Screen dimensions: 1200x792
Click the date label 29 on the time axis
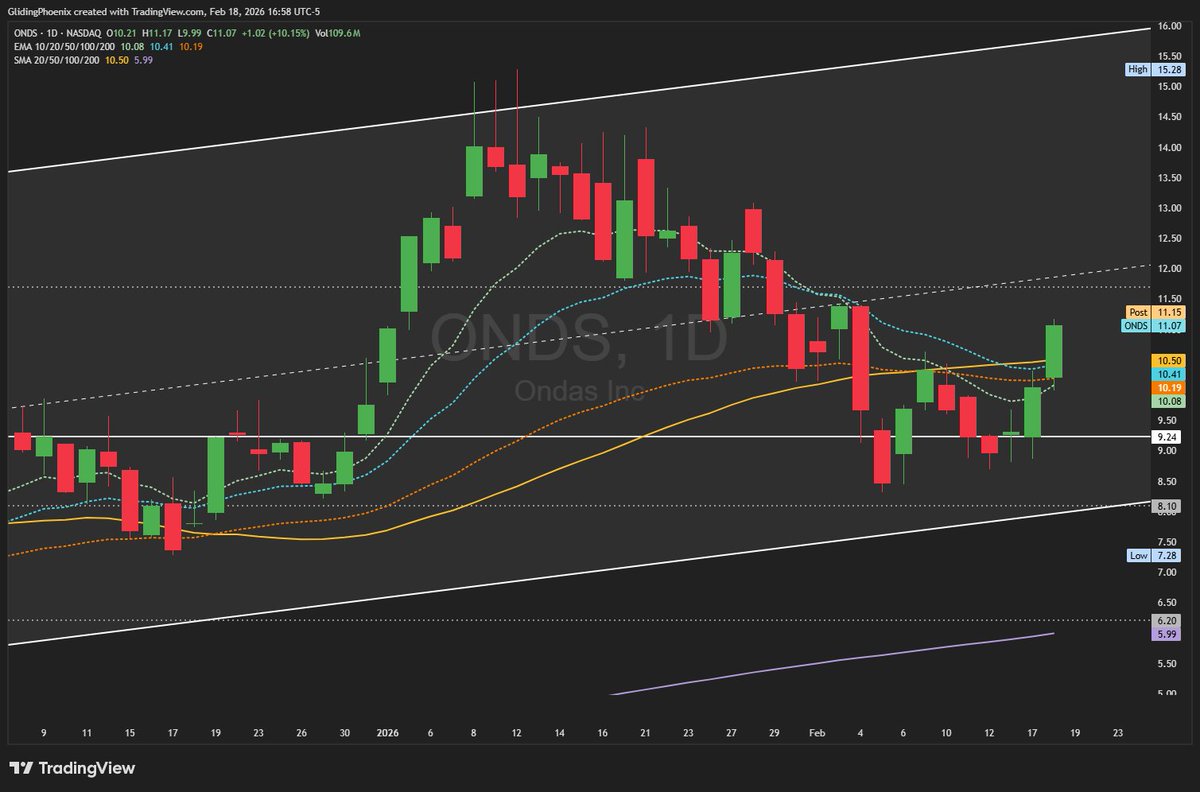click(x=775, y=732)
